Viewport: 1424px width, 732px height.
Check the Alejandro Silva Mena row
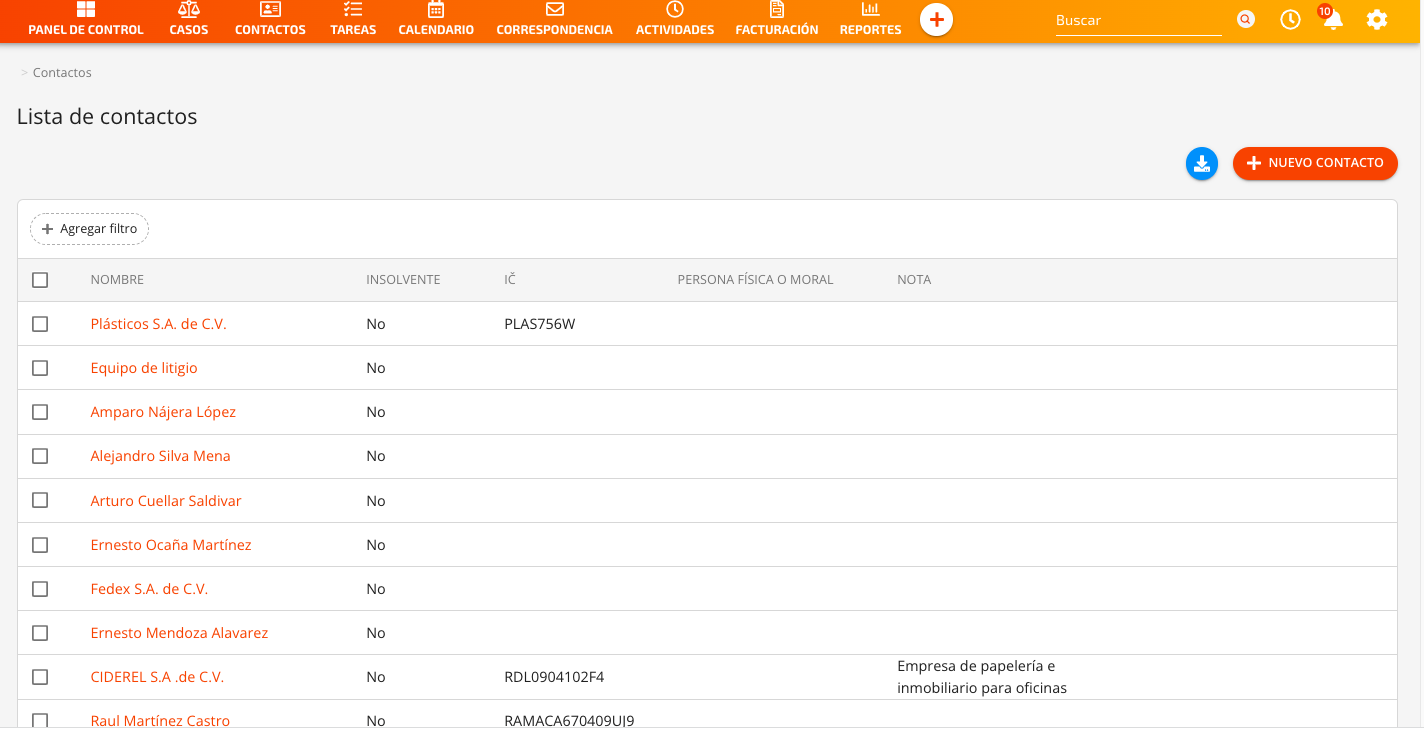click(x=40, y=456)
